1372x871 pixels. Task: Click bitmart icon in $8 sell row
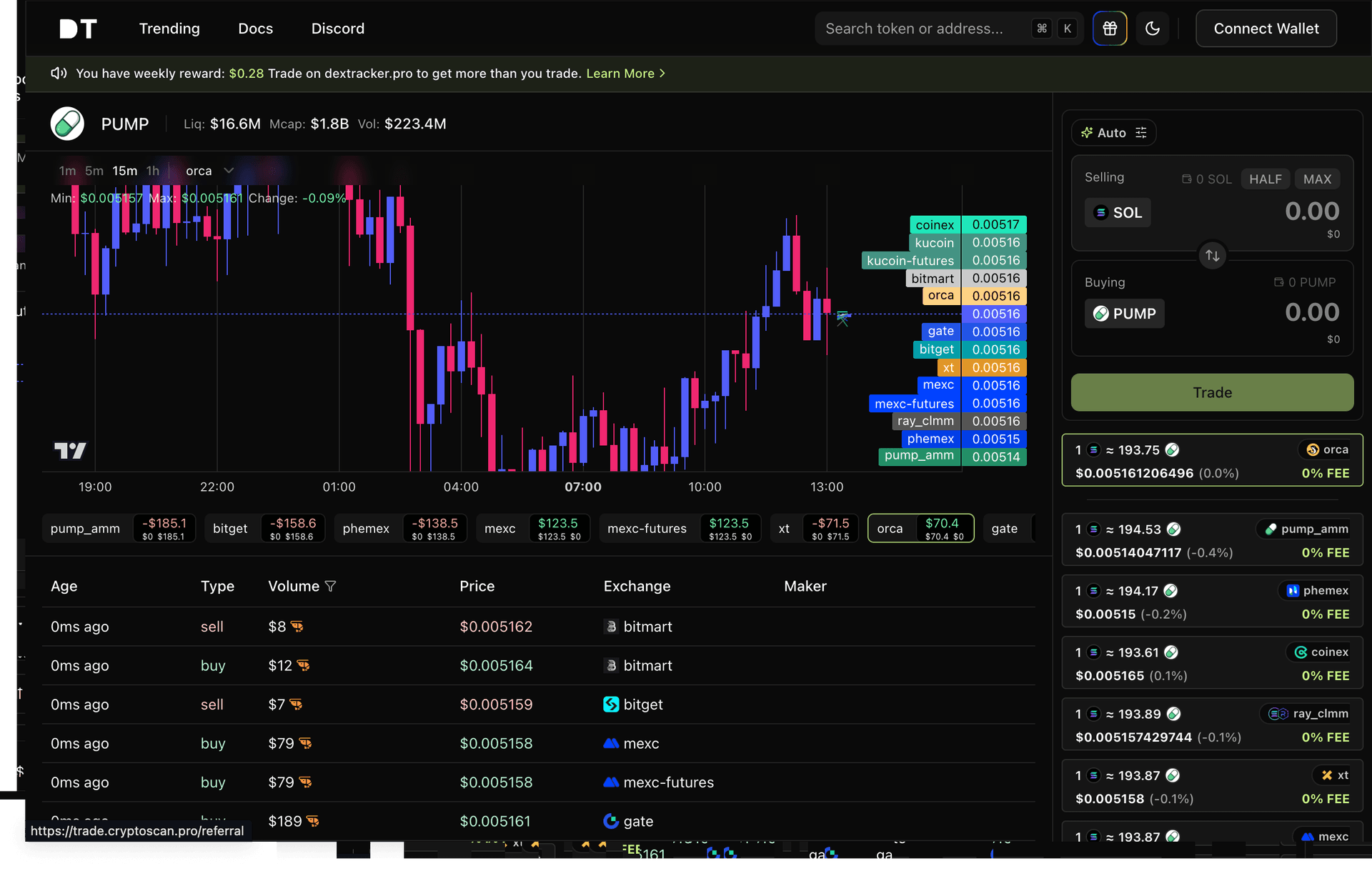click(611, 627)
